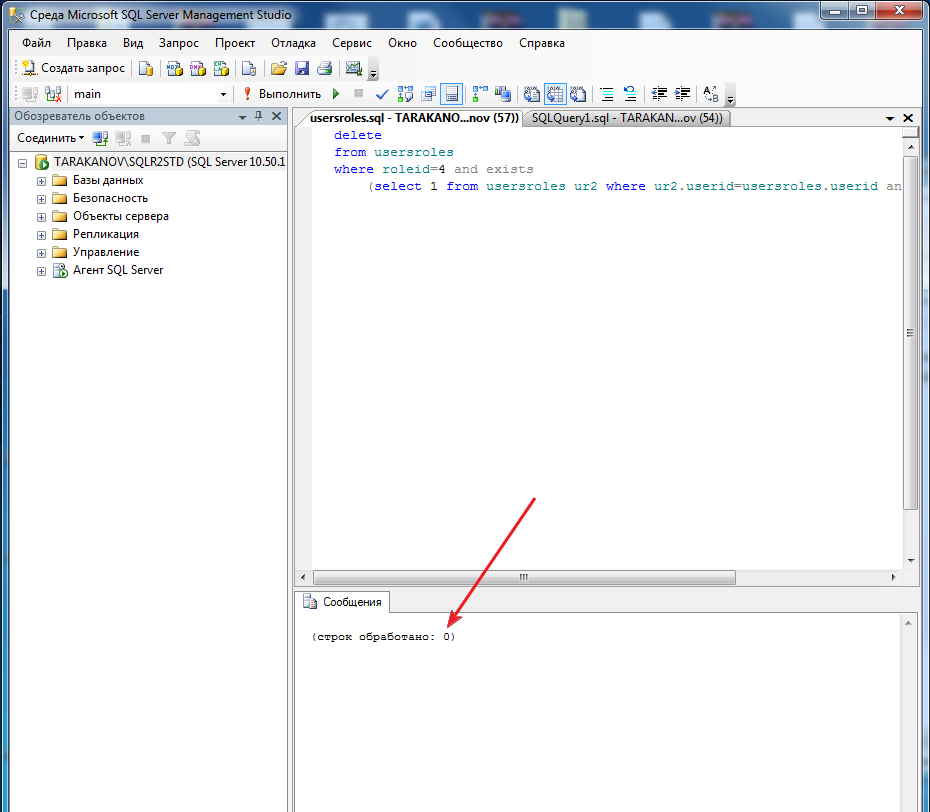Click the Display Estimated Execution Plan icon
This screenshot has height=812, width=930.
tap(406, 94)
